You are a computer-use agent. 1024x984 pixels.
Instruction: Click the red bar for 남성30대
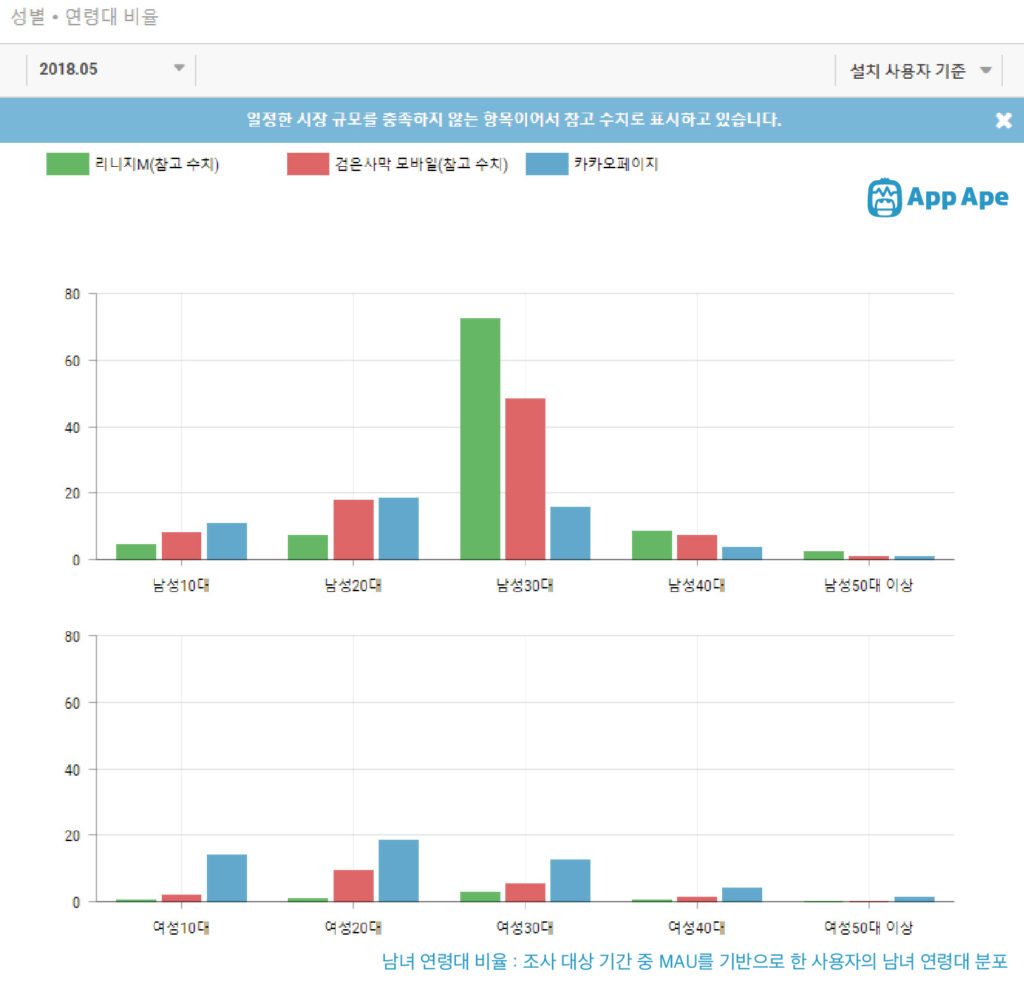[x=525, y=479]
